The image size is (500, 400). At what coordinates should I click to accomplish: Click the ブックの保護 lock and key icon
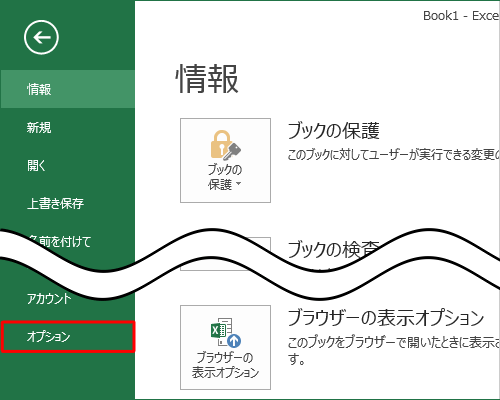point(225,145)
